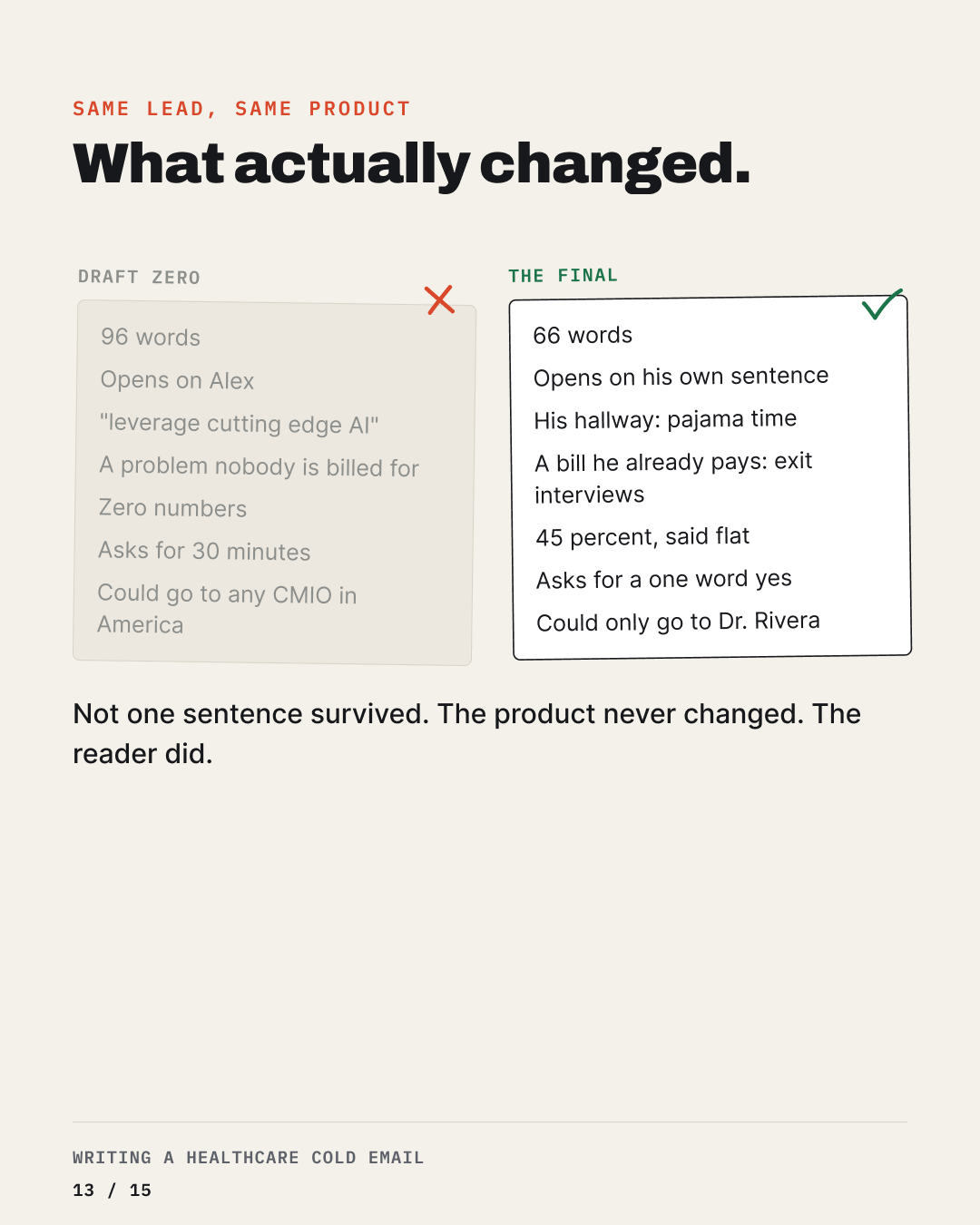The image size is (980, 1225).
Task: Click 'His hallway: pajama time' line
Action: 665,419
